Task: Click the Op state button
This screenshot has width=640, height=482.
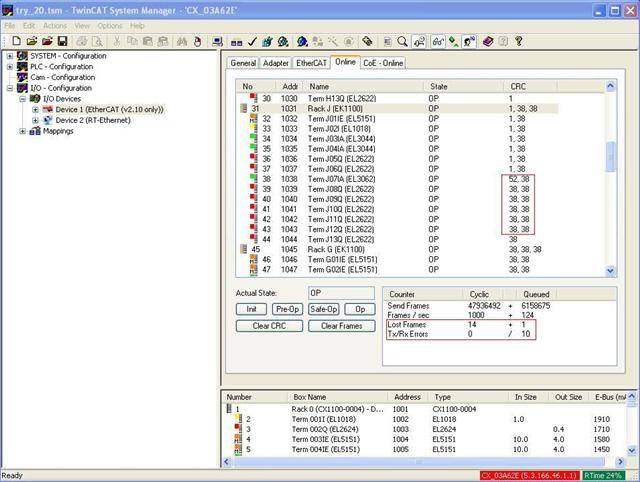Action: point(360,309)
